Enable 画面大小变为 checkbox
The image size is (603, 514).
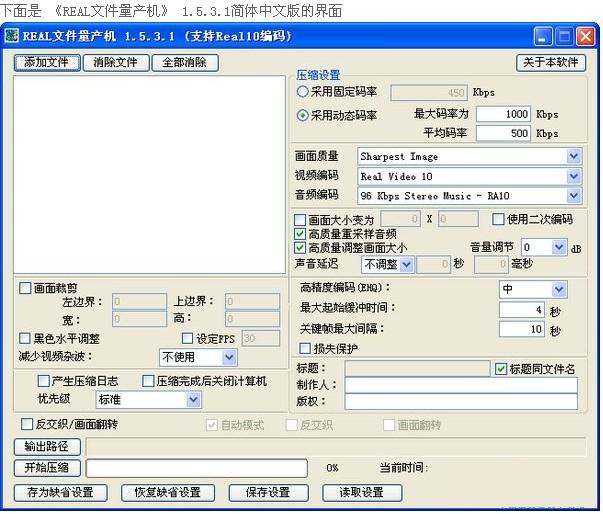300,220
